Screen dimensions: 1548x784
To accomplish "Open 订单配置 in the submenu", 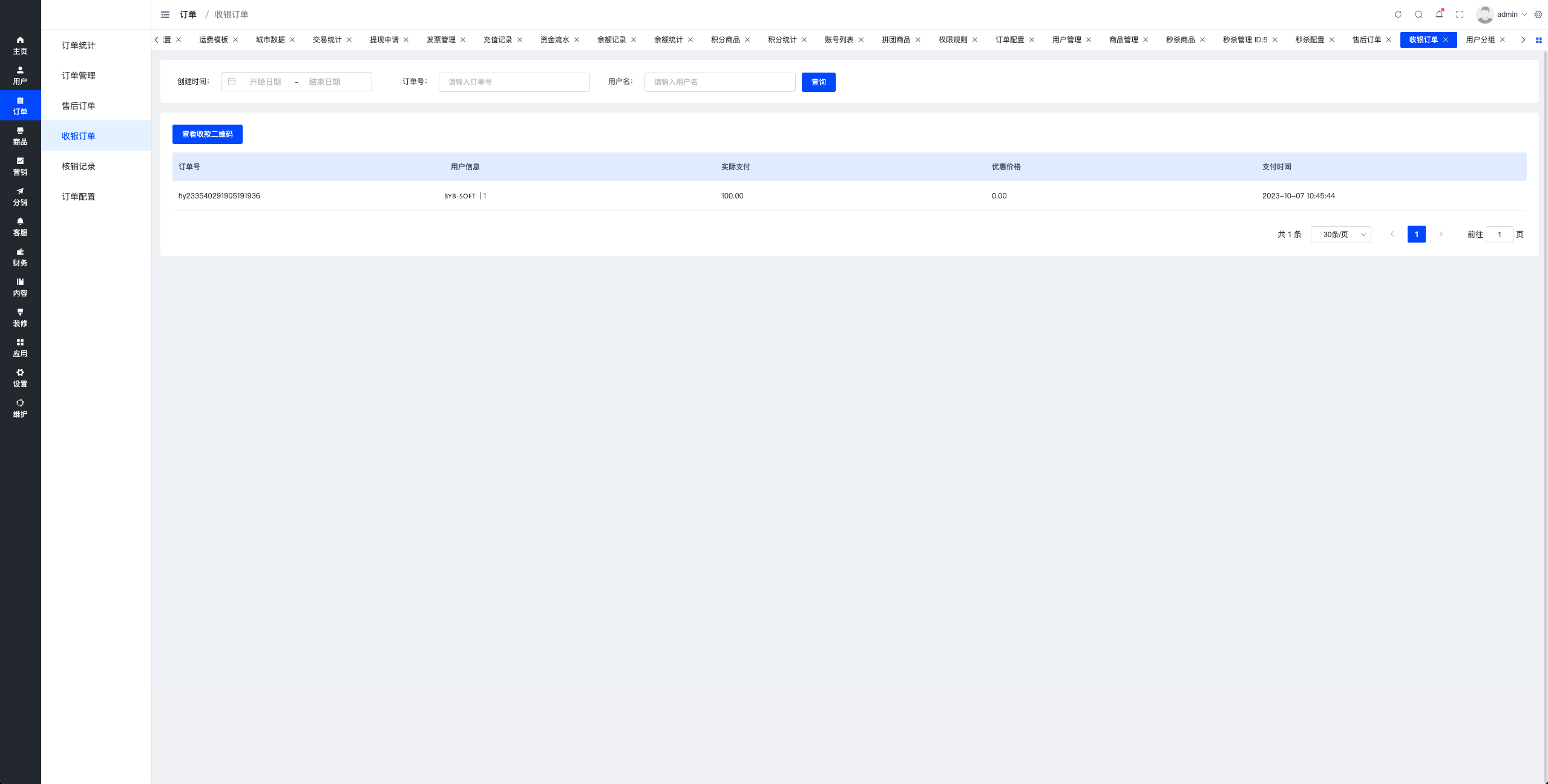I will click(96, 197).
